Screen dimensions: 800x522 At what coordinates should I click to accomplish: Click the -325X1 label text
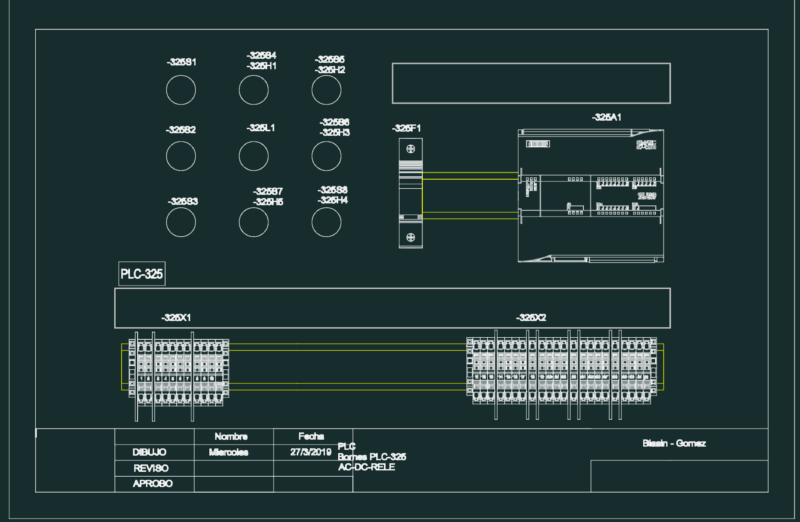[x=176, y=318]
